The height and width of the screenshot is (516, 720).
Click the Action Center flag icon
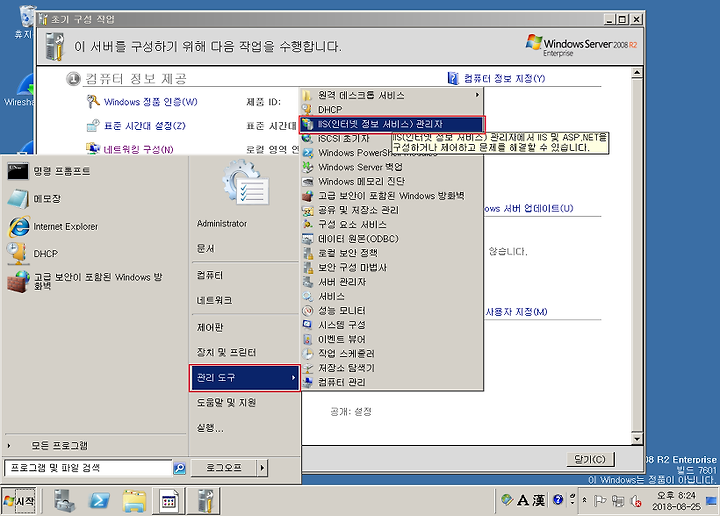[x=600, y=500]
